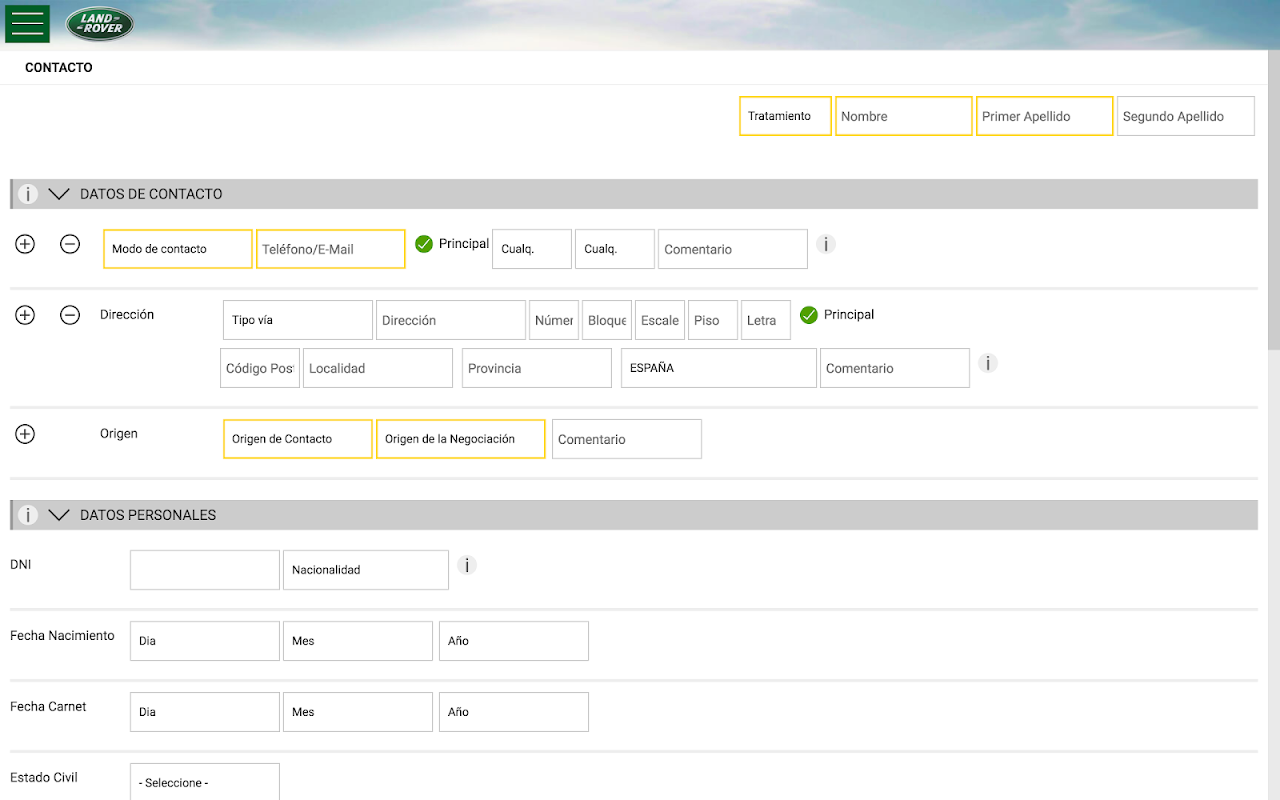Screen dimensions: 1280x800
Task: Collapse the Datos de Contacto section
Action: pyautogui.click(x=59, y=194)
